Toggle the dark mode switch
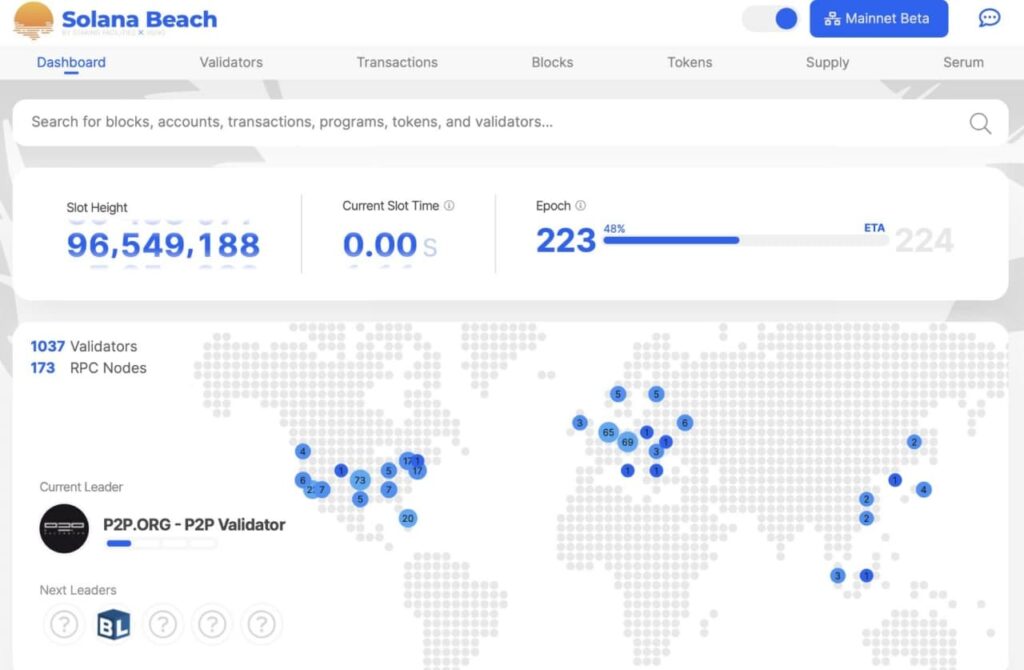Image resolution: width=1024 pixels, height=670 pixels. click(x=771, y=19)
